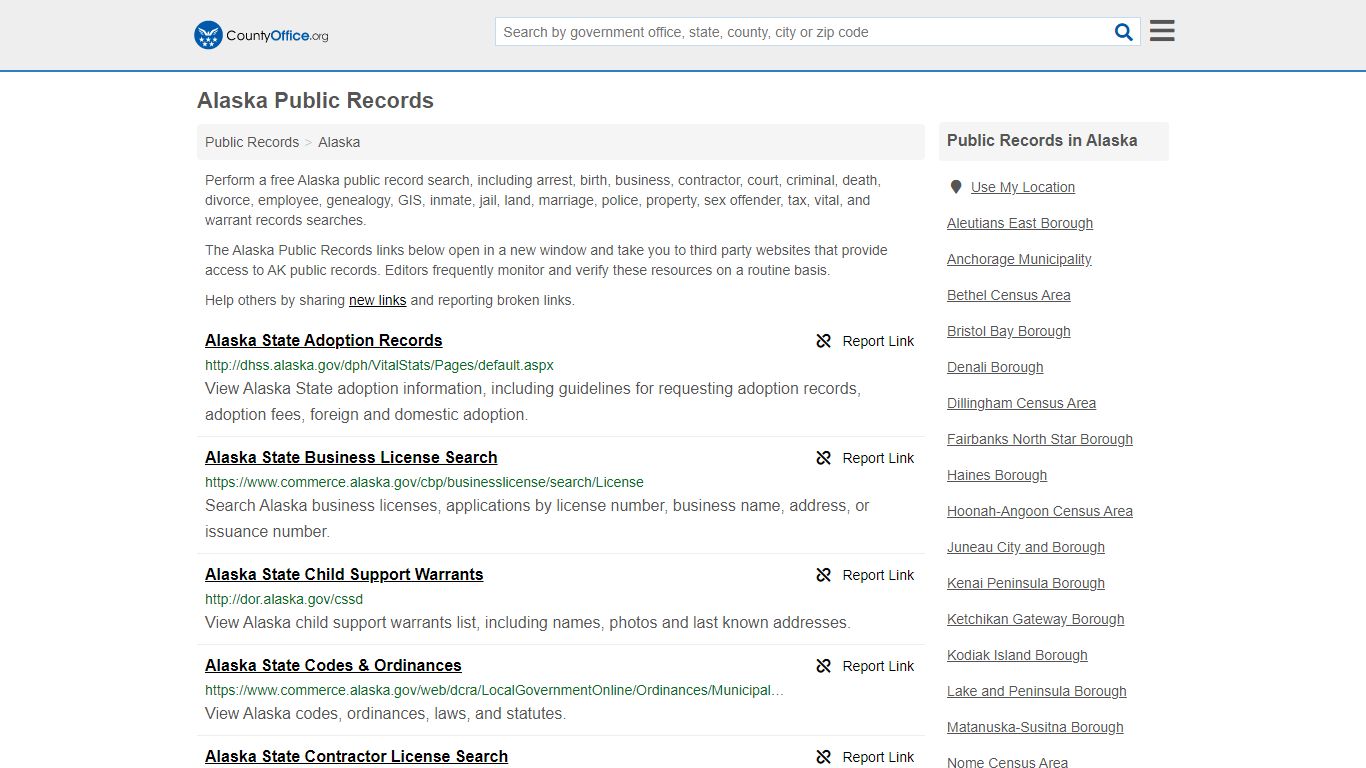
Task: Open Alaska State Adoption Records
Action: pyautogui.click(x=324, y=340)
